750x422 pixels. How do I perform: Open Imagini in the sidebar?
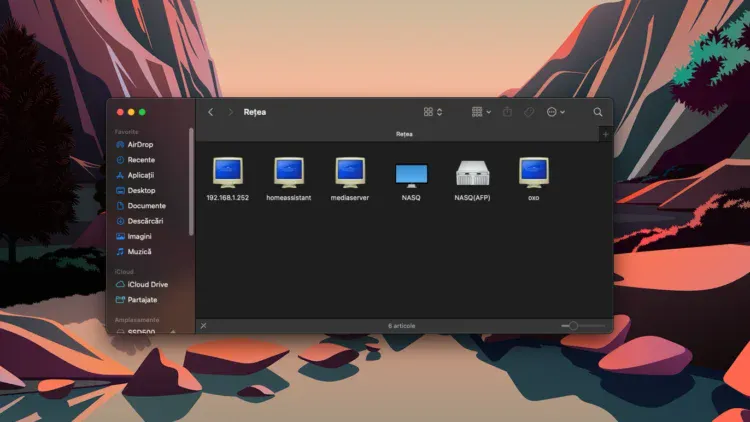pos(139,236)
